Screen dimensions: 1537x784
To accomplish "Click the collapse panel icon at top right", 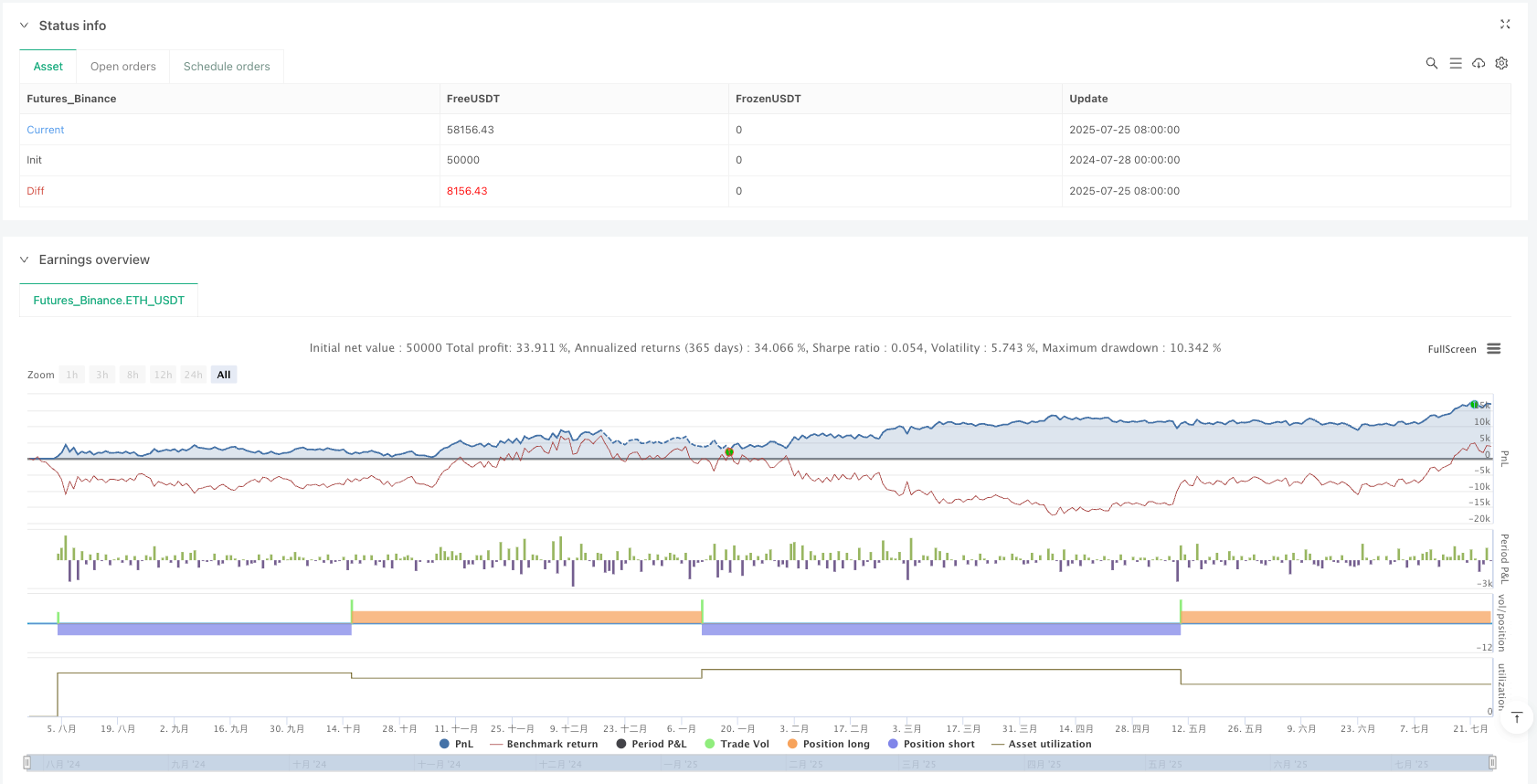I will coord(1504,25).
